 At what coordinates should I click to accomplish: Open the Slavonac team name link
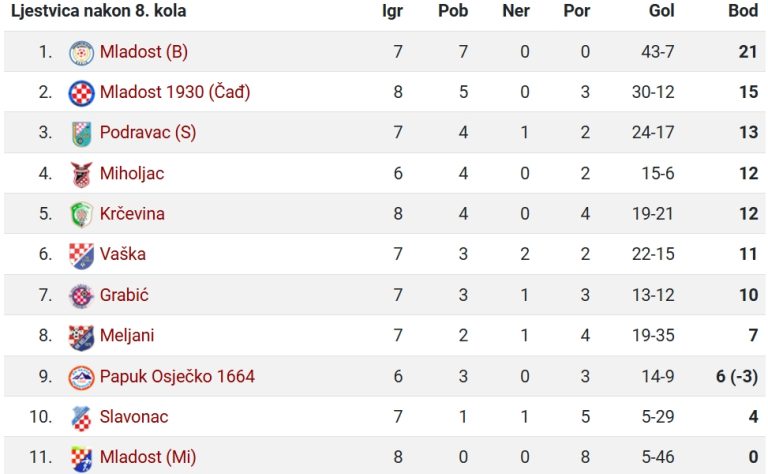click(134, 417)
